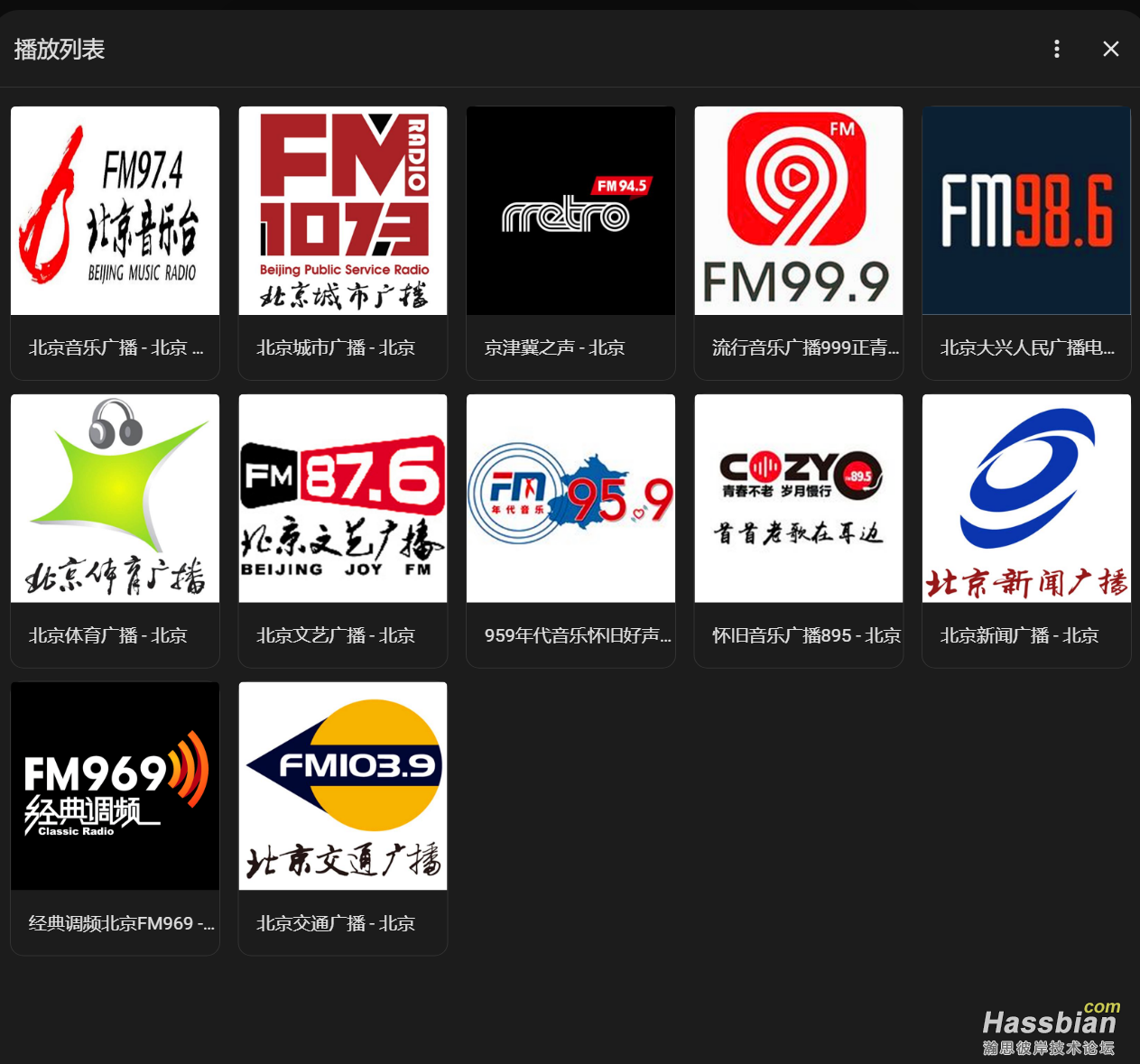Click the 播放列表 panel title
The width and height of the screenshot is (1140, 1064).
pos(60,49)
